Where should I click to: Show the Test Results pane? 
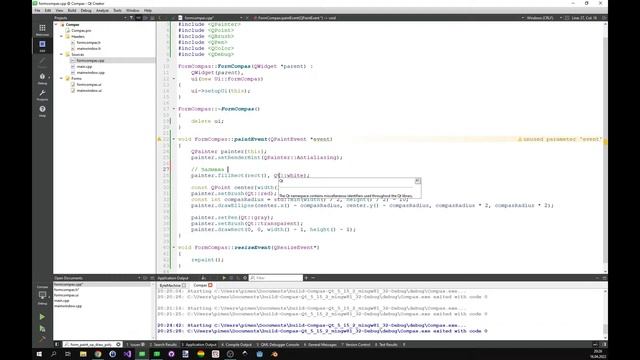[x=386, y=344]
